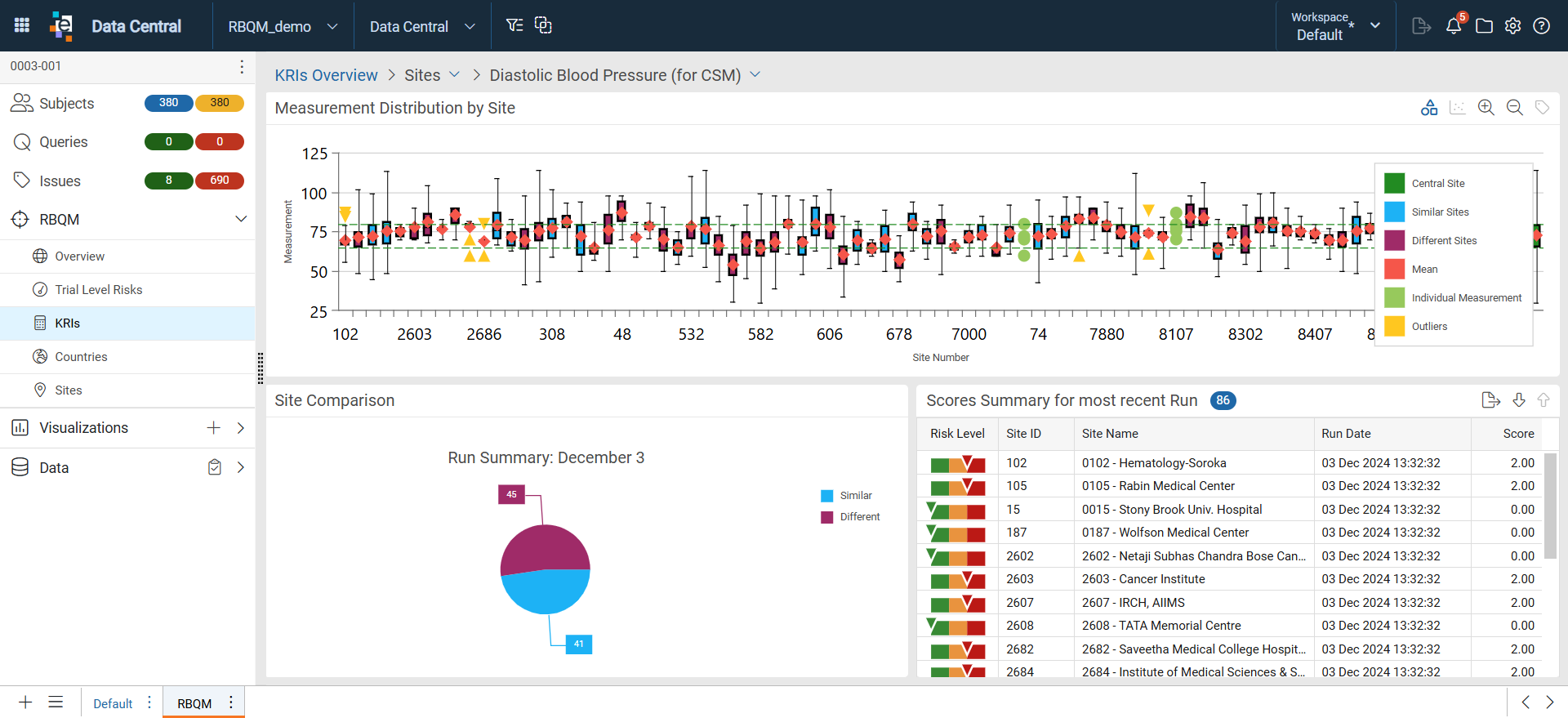1568x718 pixels.
Task: Click the zoom out magnifier on chart
Action: 1514,108
